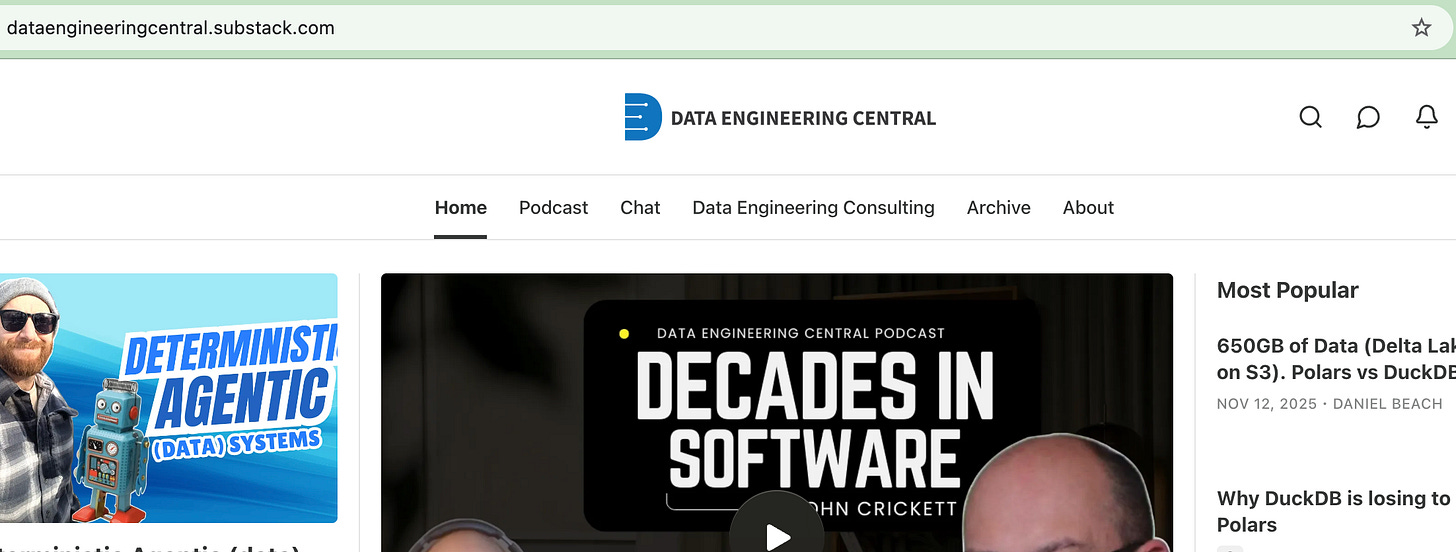This screenshot has height=552, width=1456.
Task: Open the Deterministic Agentic Data Systems thumbnail
Action: tap(169, 398)
